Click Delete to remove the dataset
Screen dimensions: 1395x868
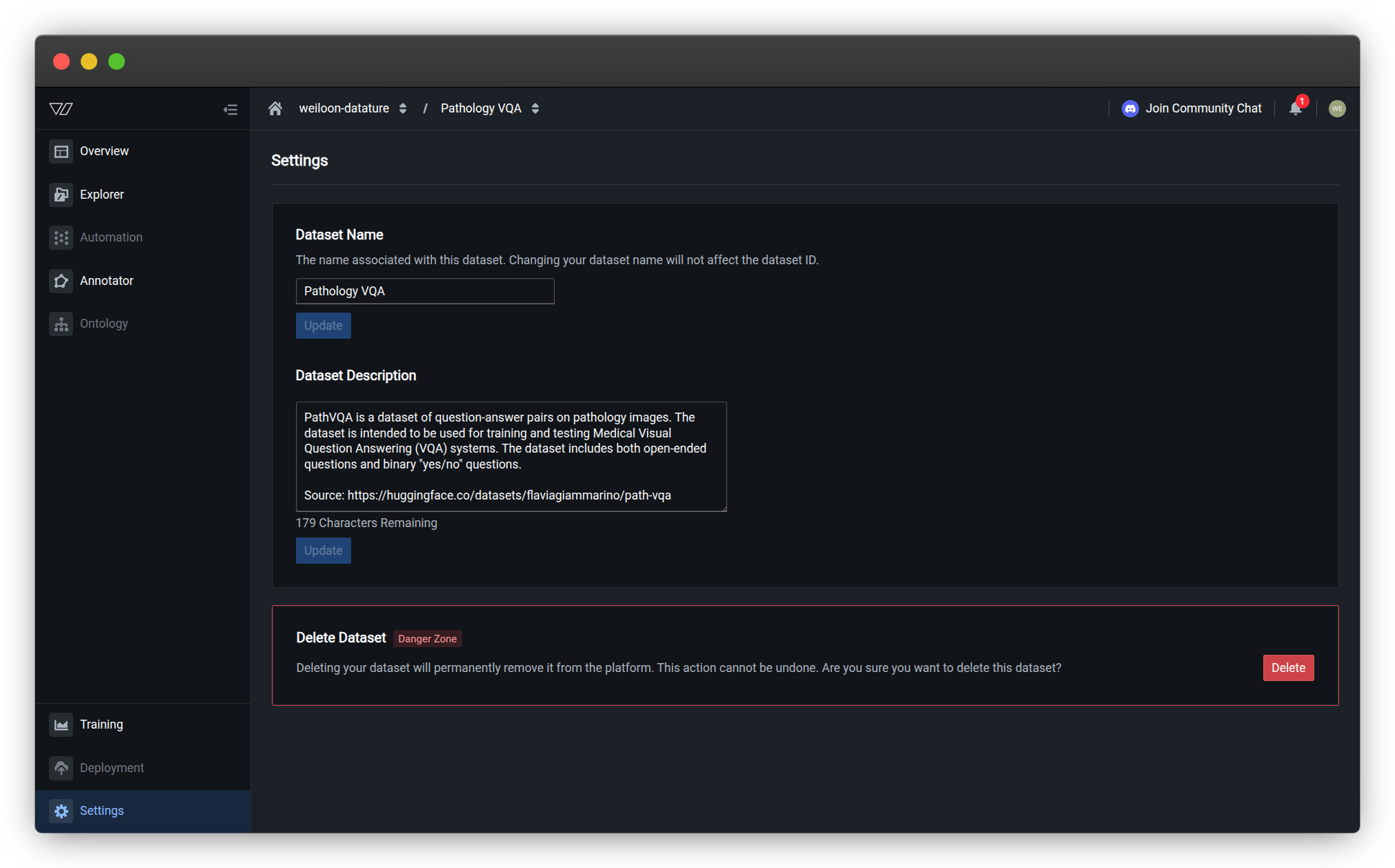click(x=1287, y=667)
